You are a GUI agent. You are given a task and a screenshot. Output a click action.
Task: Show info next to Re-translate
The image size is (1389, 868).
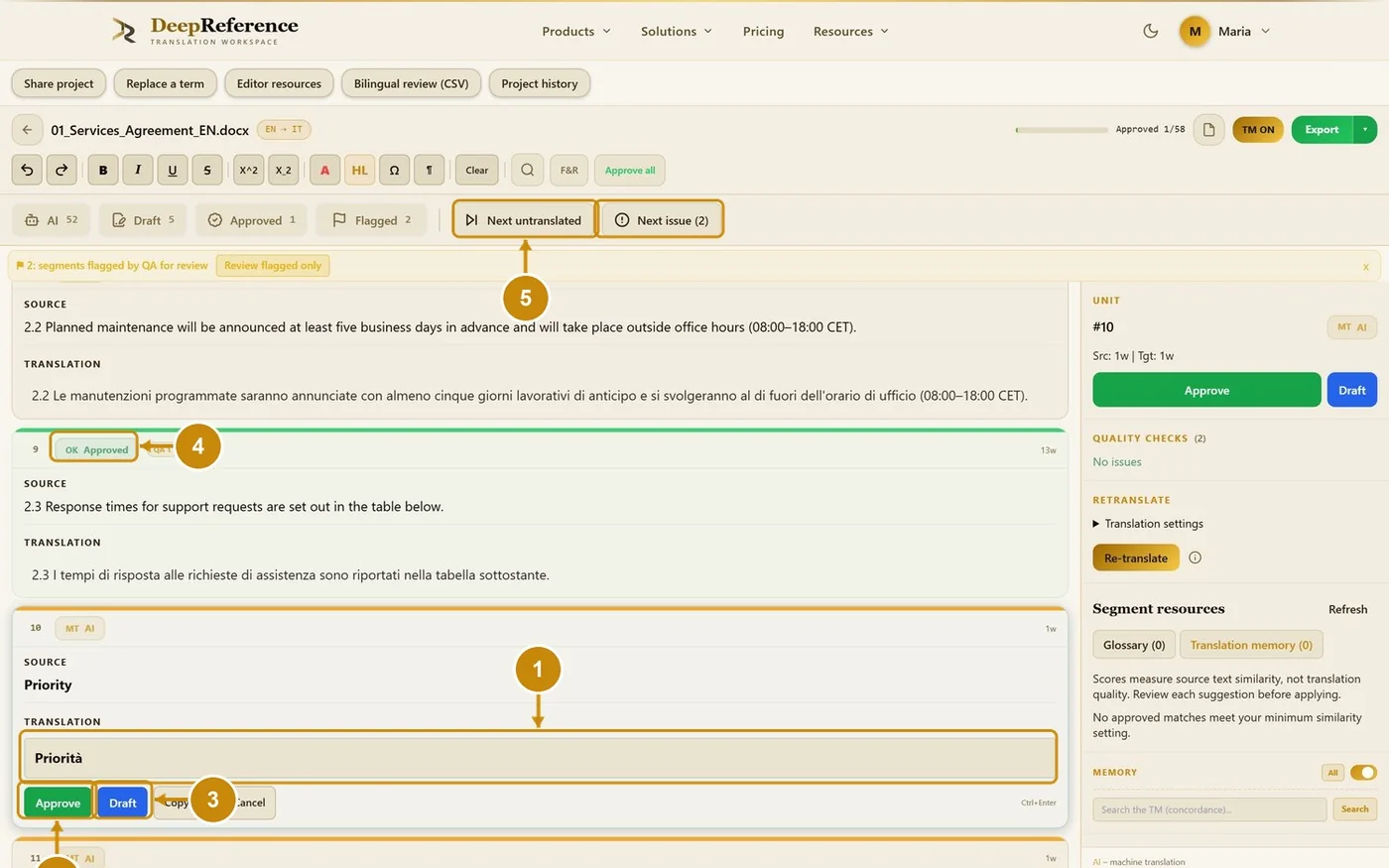[x=1195, y=558]
